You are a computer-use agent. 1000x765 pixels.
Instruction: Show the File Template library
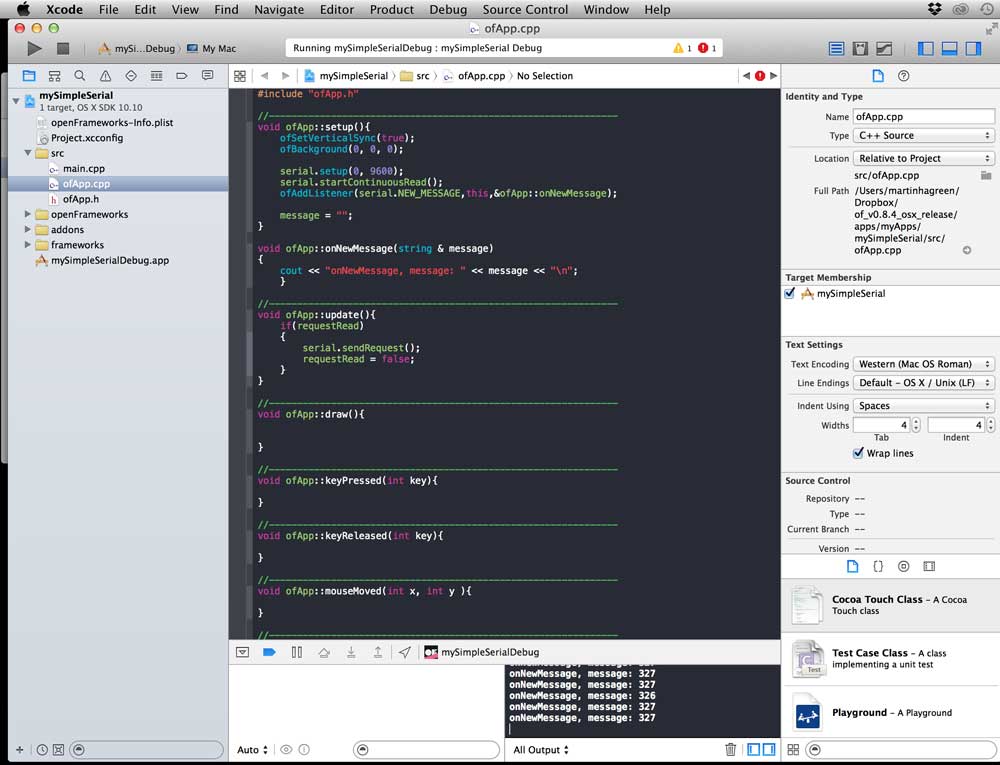(852, 566)
